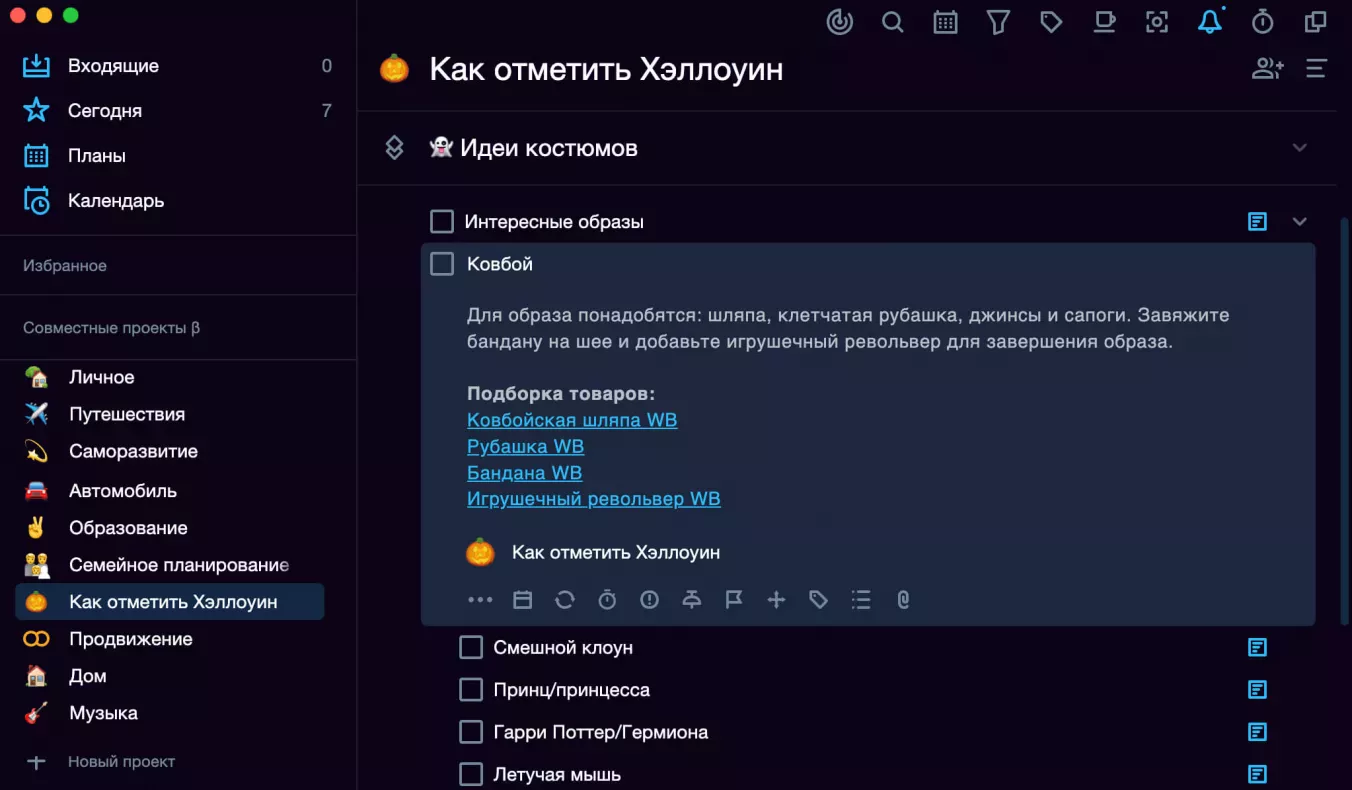Open Игрушечный револьвер WB link

pos(593,498)
